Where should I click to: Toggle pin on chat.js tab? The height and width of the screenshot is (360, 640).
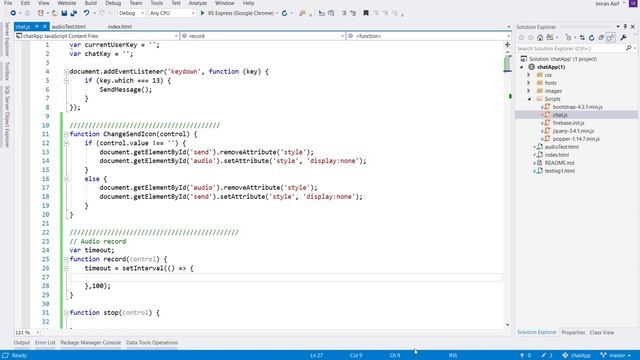tap(37, 27)
